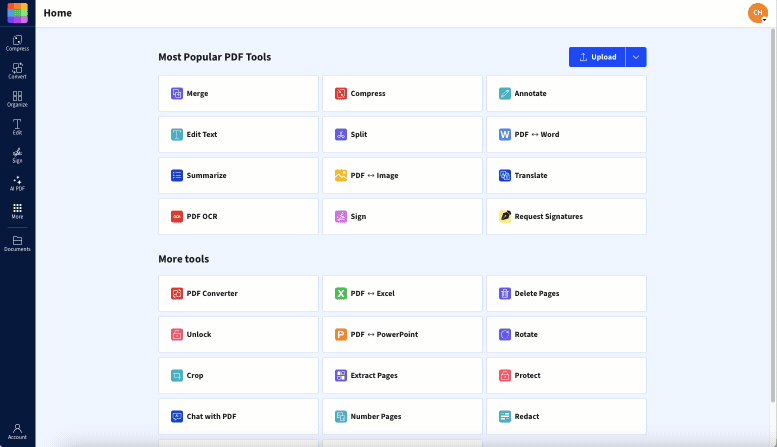The height and width of the screenshot is (447, 777).
Task: Open the Merge tool card
Action: pyautogui.click(x=238, y=94)
